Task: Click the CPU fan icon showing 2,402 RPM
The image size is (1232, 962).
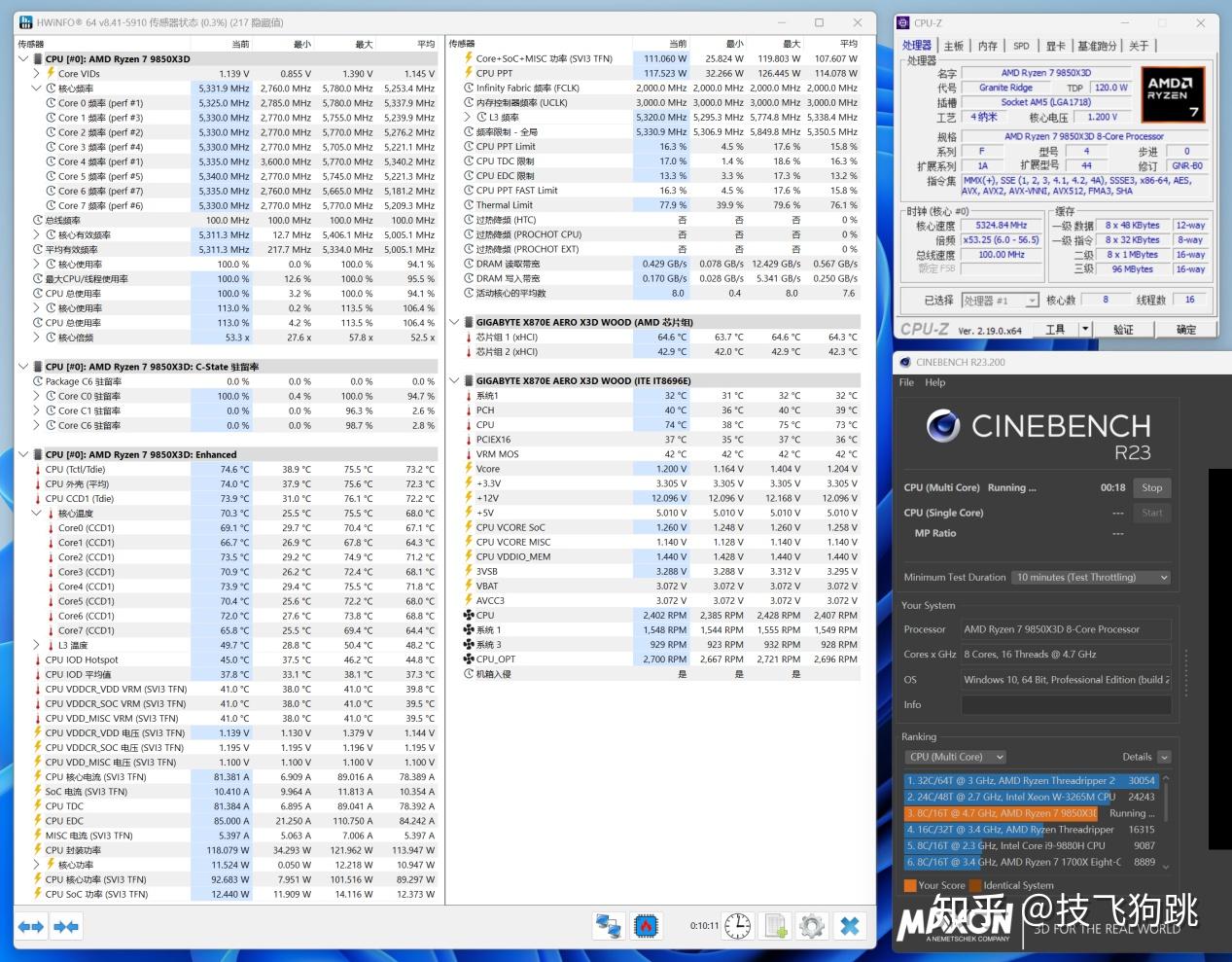Action: pyautogui.click(x=469, y=615)
